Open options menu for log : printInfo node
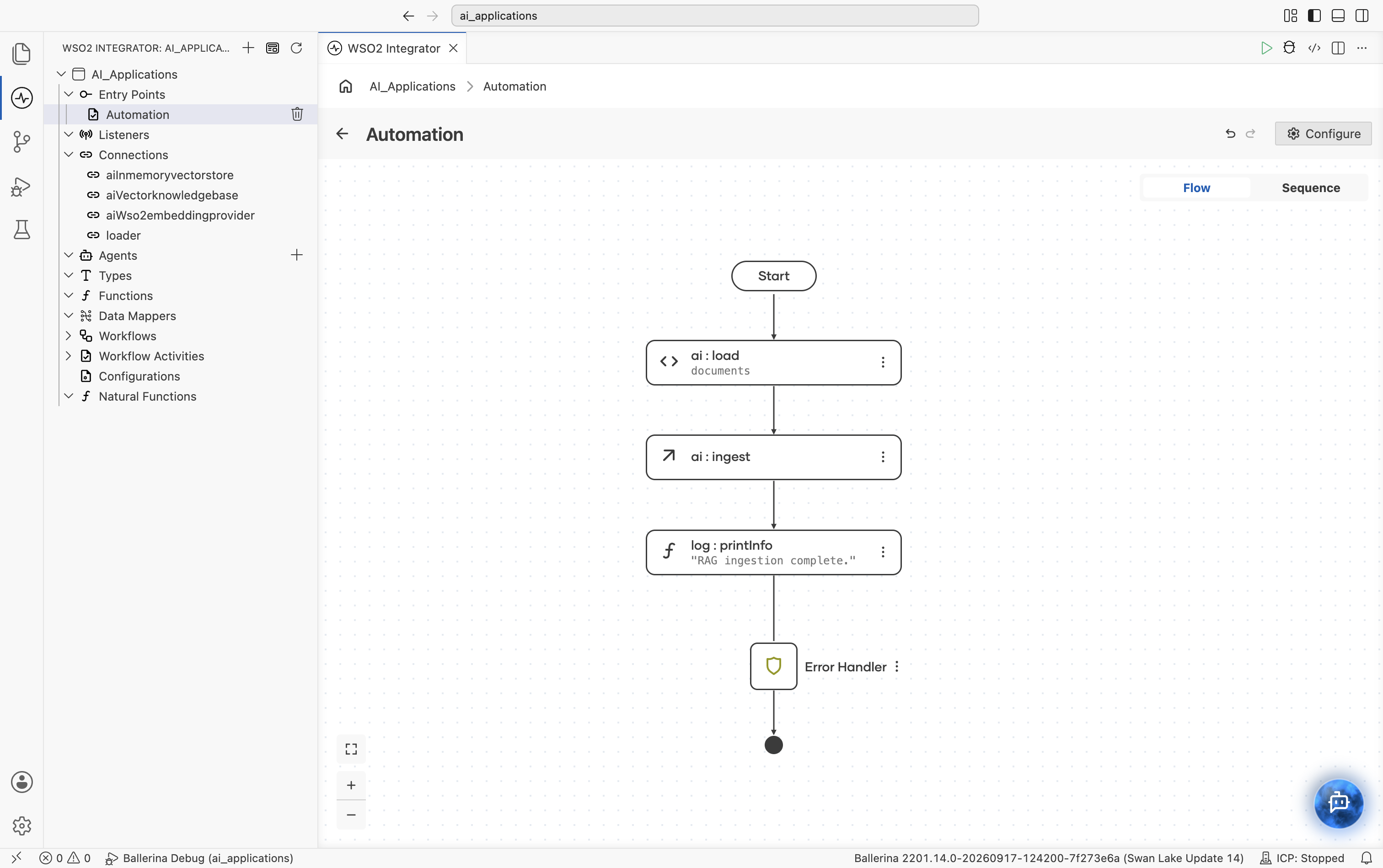Screen dimensions: 1383x868 (x=883, y=552)
